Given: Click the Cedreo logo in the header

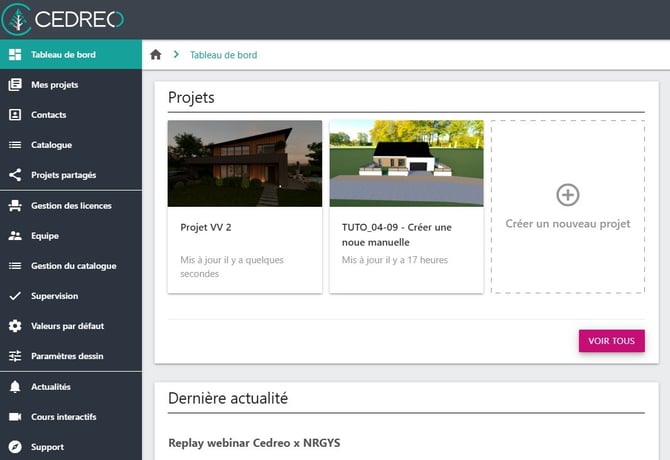Looking at the screenshot, I should point(64,19).
